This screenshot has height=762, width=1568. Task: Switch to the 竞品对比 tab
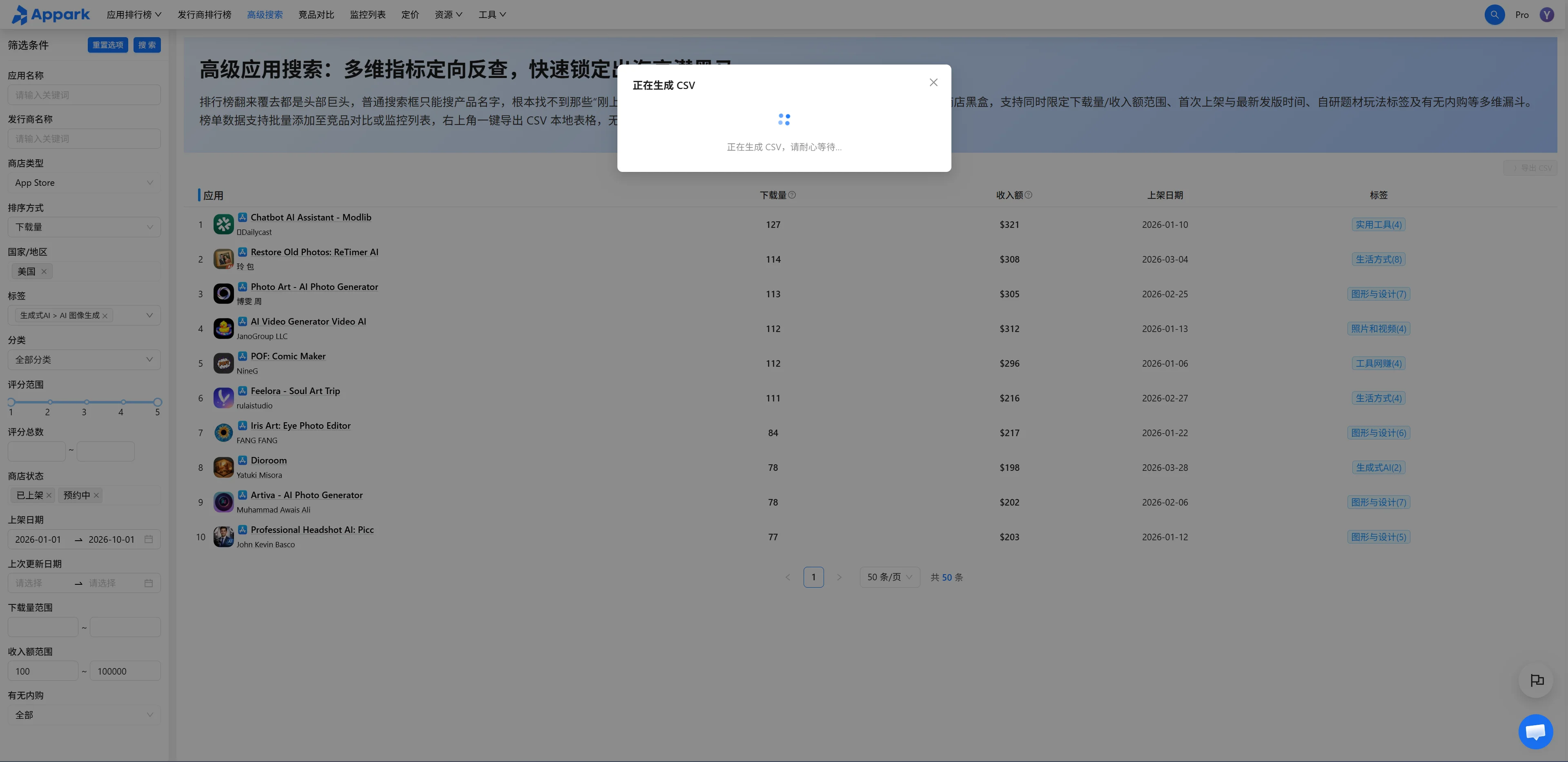click(316, 15)
